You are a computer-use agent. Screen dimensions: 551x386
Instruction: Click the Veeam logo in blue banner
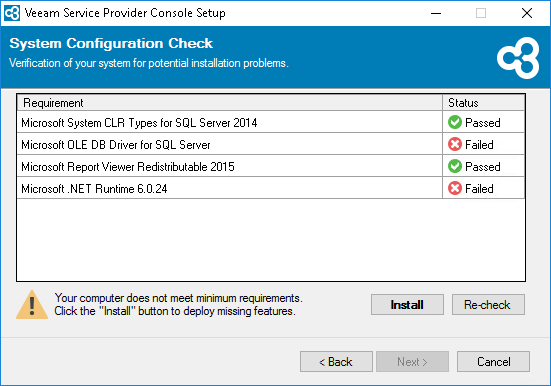point(518,58)
